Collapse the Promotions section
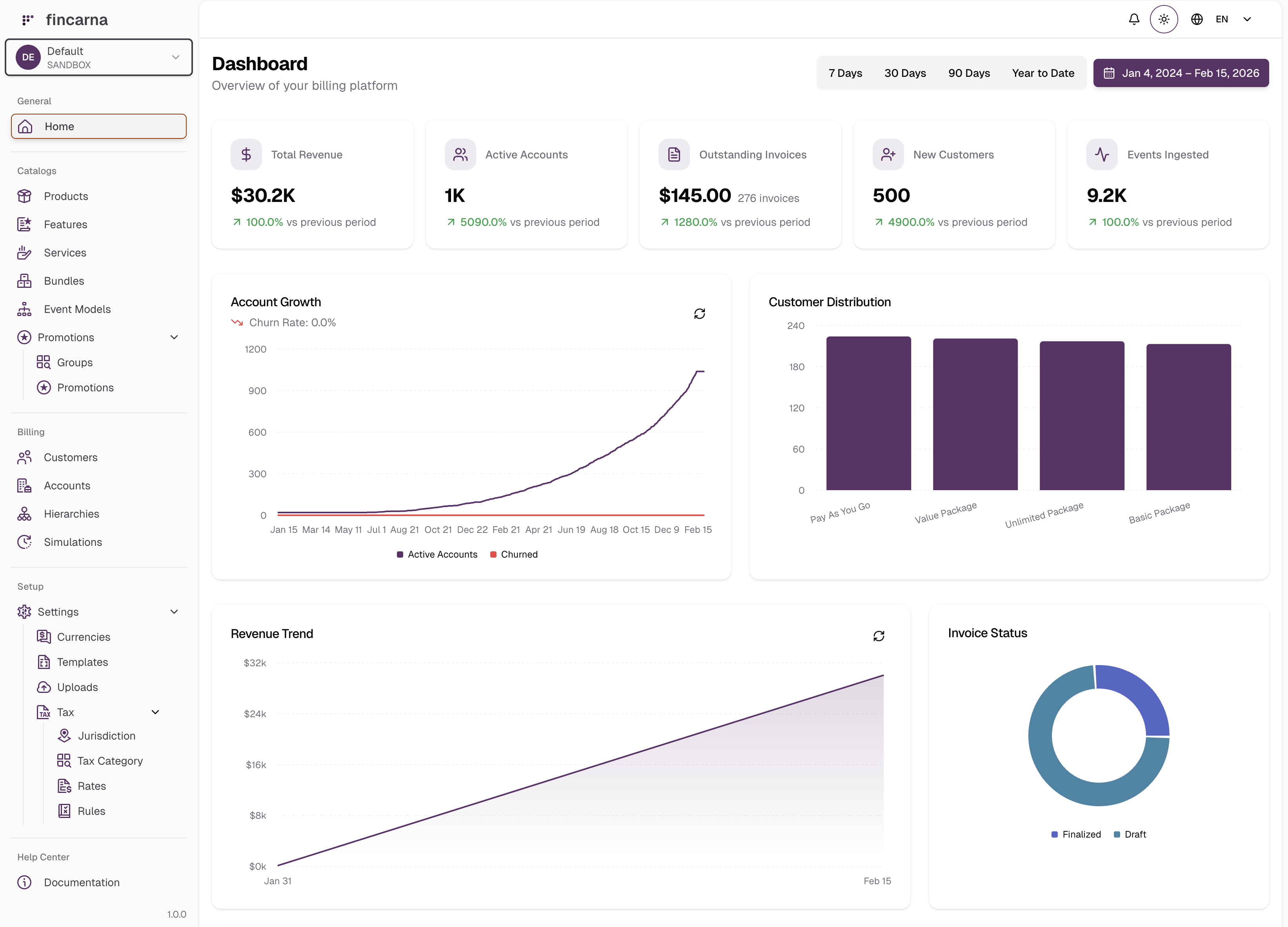Viewport: 1288px width, 927px height. coord(174,336)
